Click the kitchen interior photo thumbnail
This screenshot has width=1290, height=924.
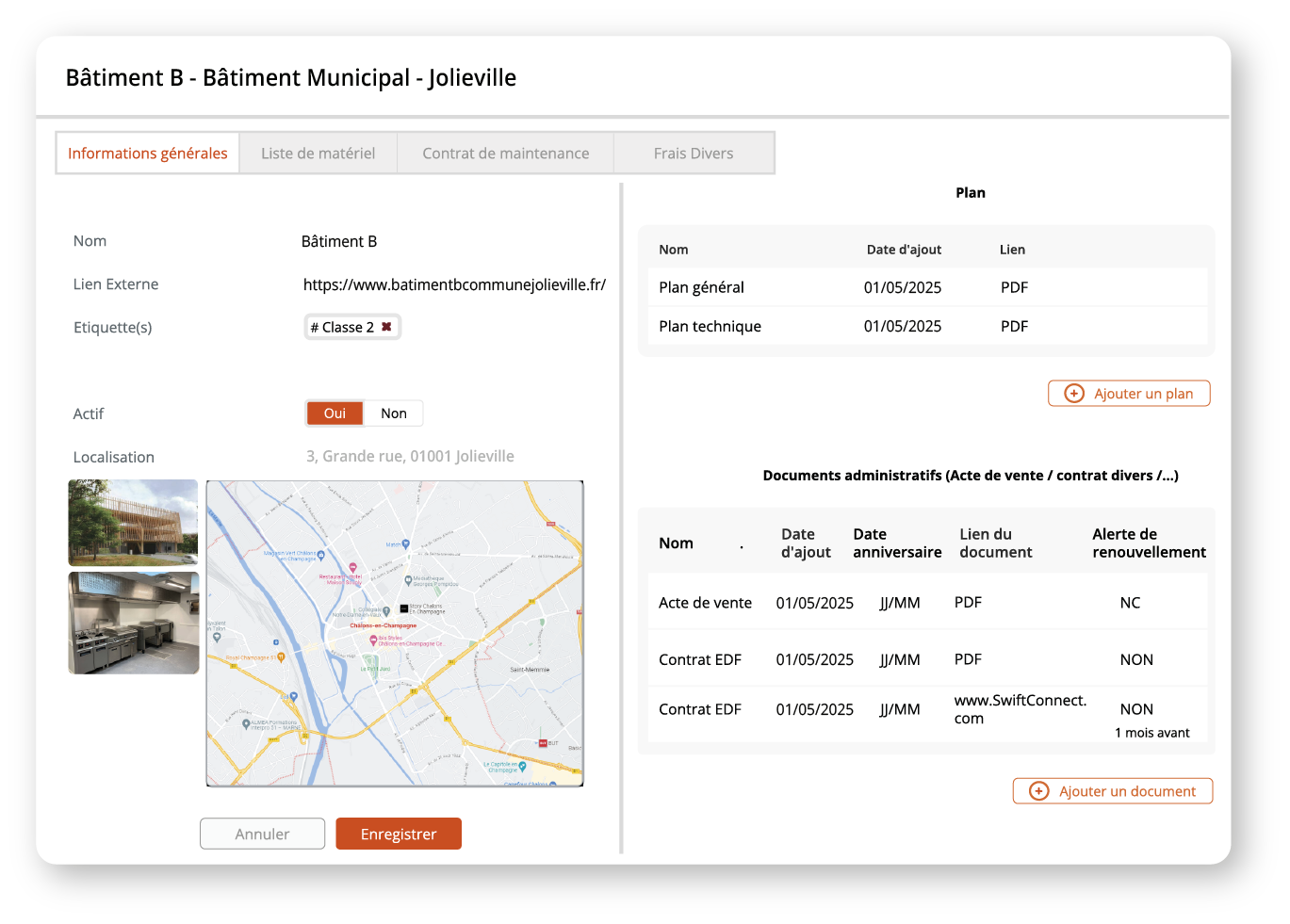pyautogui.click(x=134, y=623)
